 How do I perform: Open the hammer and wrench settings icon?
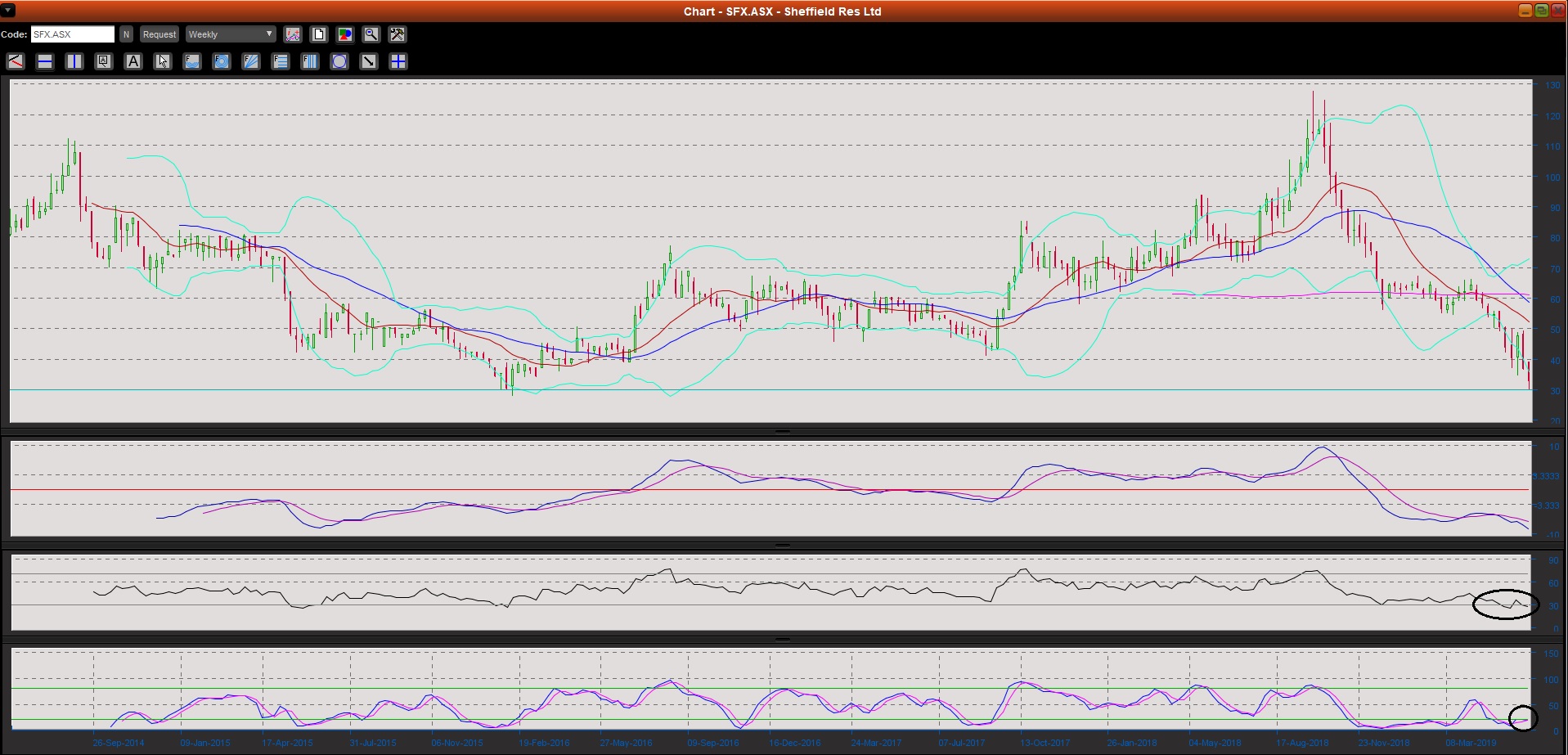point(398,34)
